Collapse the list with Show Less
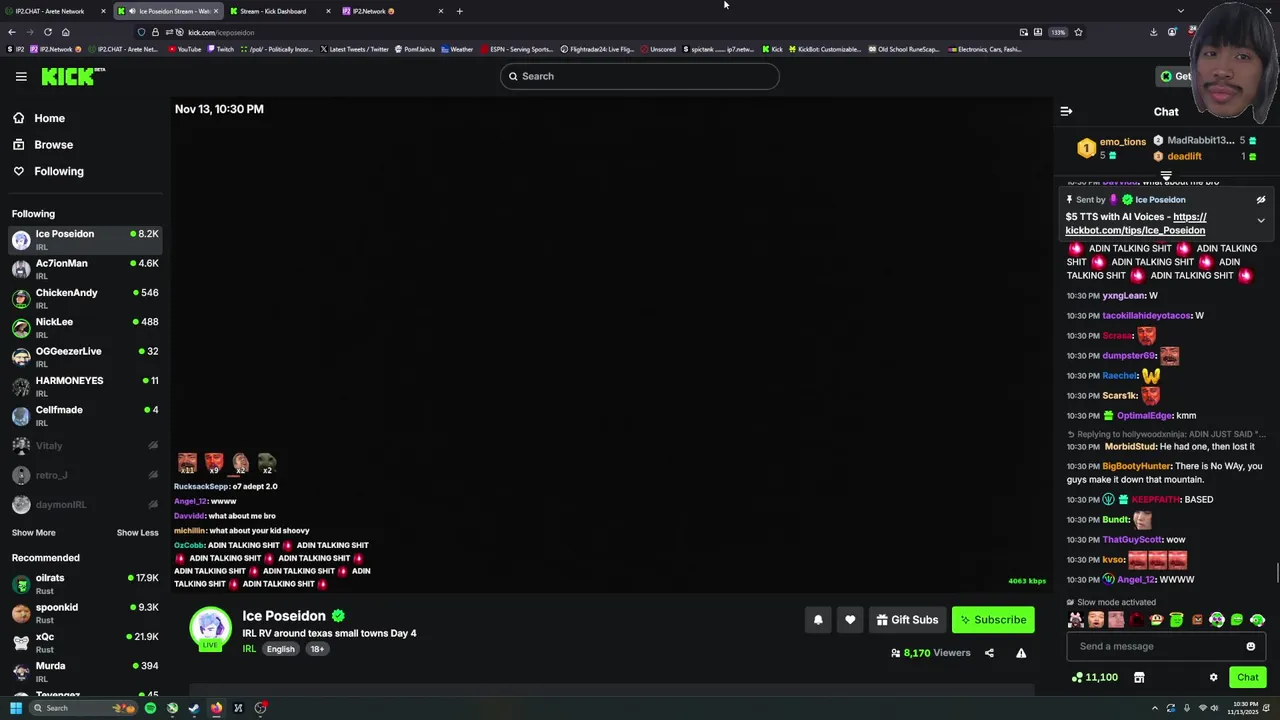The height and width of the screenshot is (720, 1280). [137, 533]
